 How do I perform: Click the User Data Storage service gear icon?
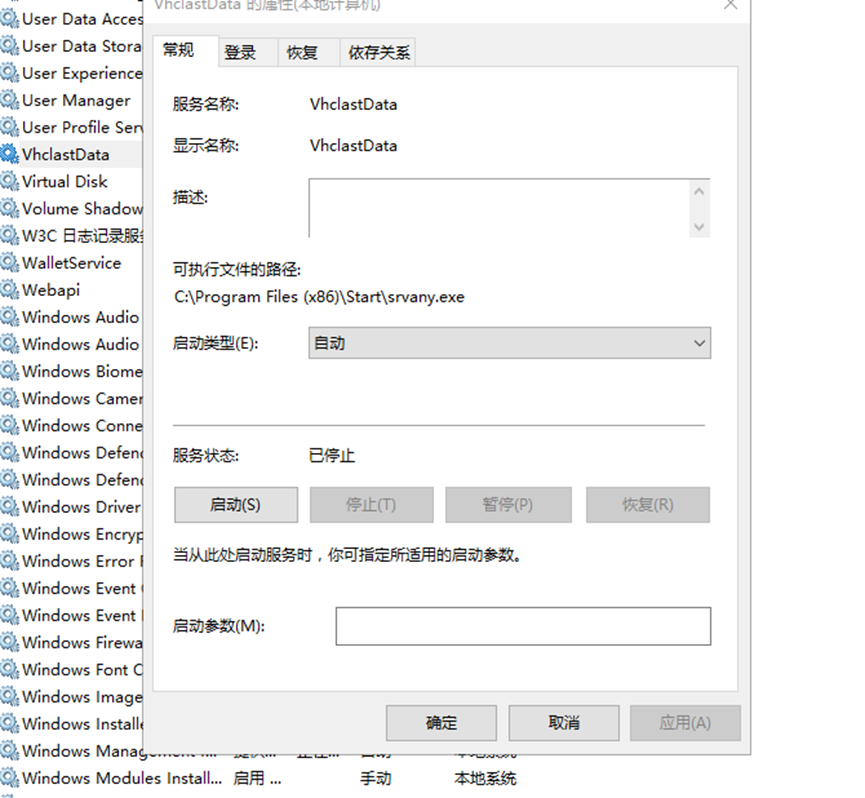pos(9,46)
